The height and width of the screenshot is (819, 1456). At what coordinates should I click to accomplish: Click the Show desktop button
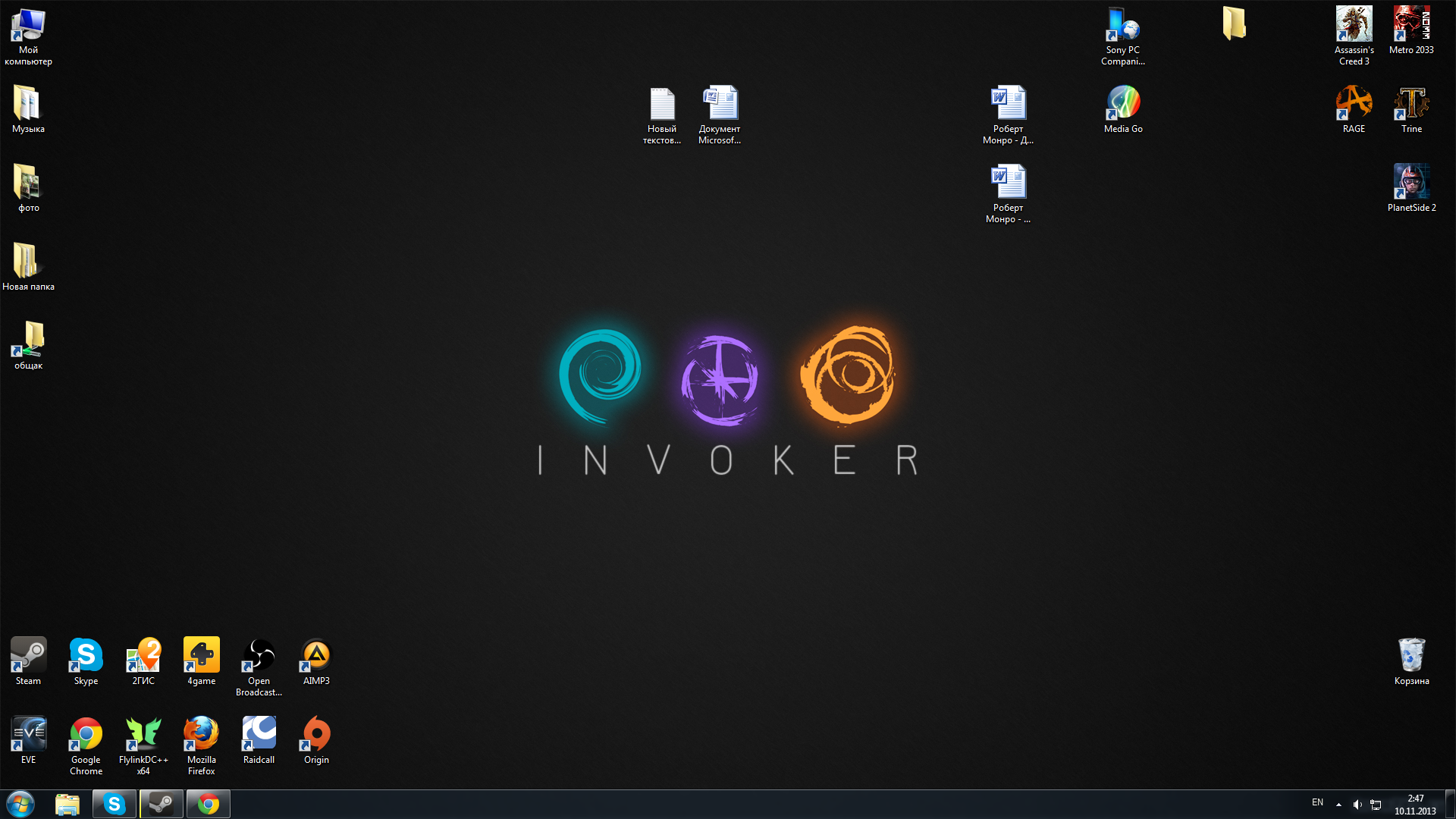(1450, 804)
